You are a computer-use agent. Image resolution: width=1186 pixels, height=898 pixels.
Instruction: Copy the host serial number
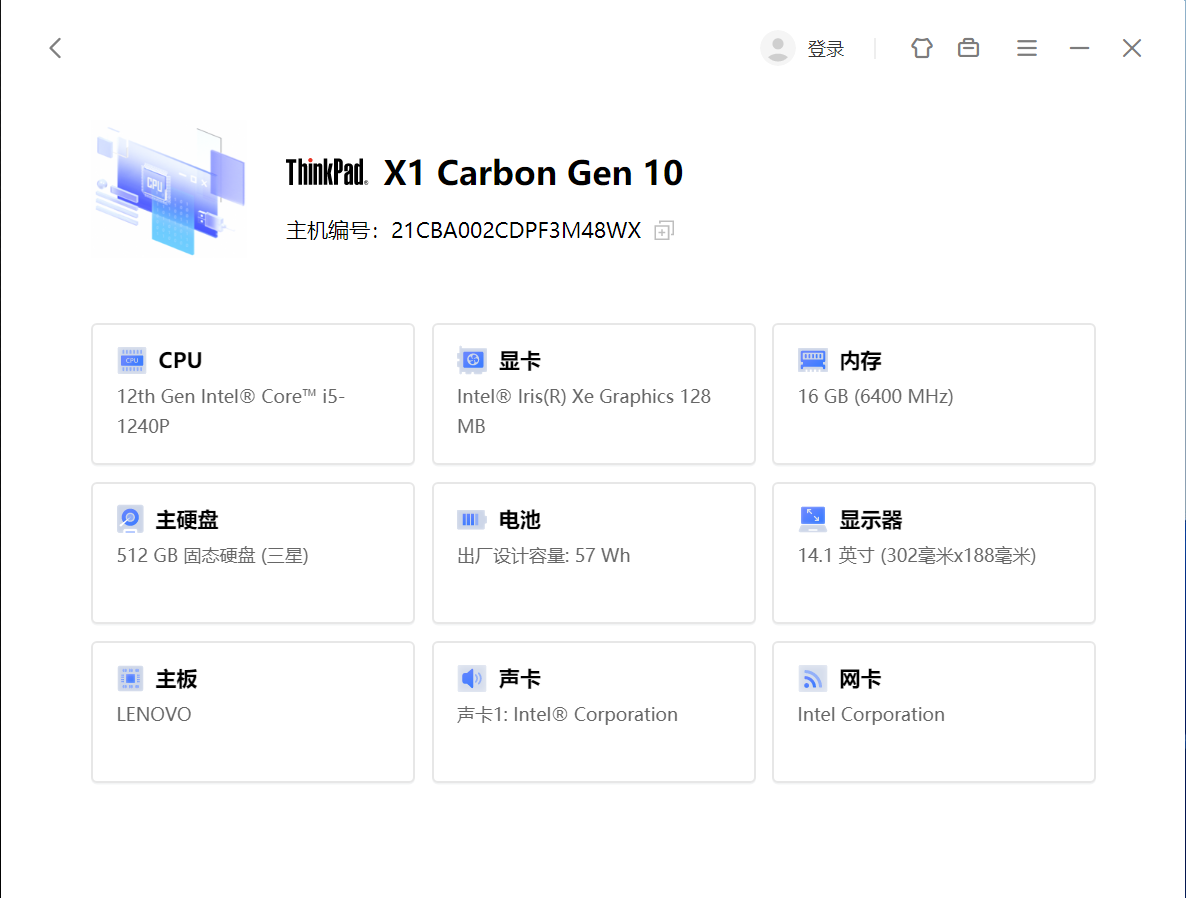coord(663,231)
